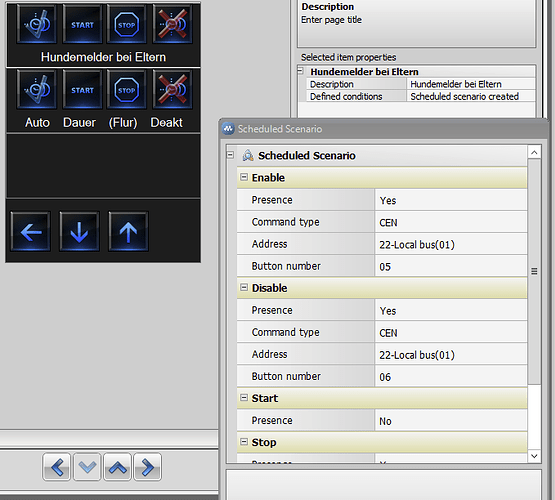Collapse the Disable section
This screenshot has width=555, height=500.
point(244,287)
